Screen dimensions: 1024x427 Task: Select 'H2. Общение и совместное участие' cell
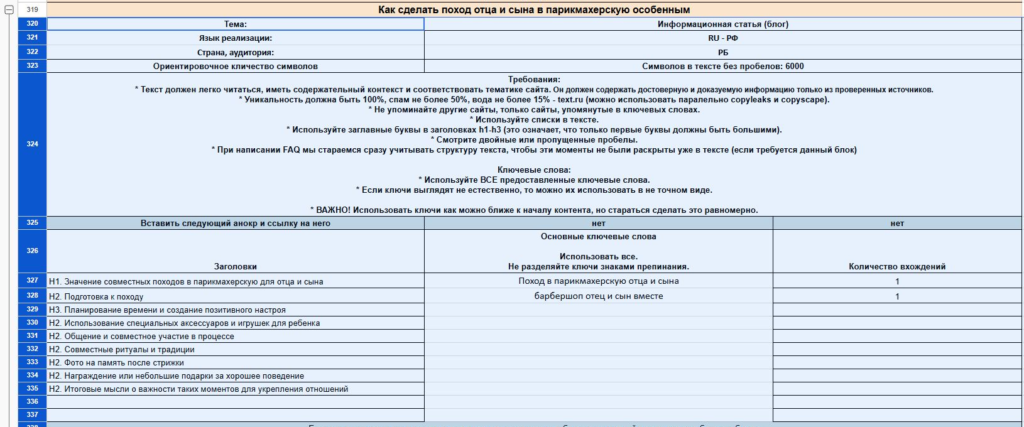point(235,336)
